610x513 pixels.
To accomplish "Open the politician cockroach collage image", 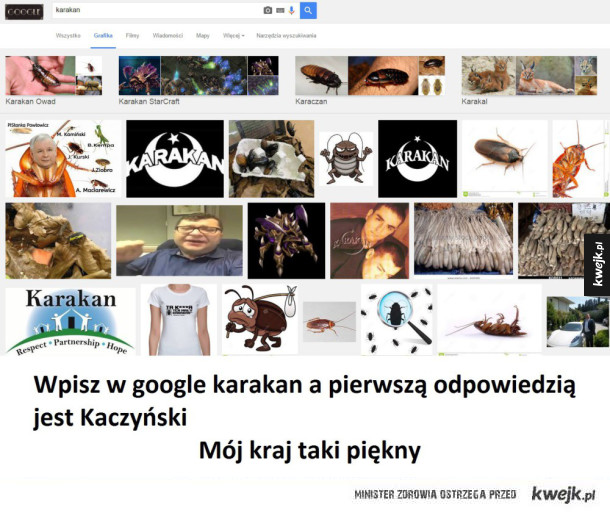I will 63,159.
